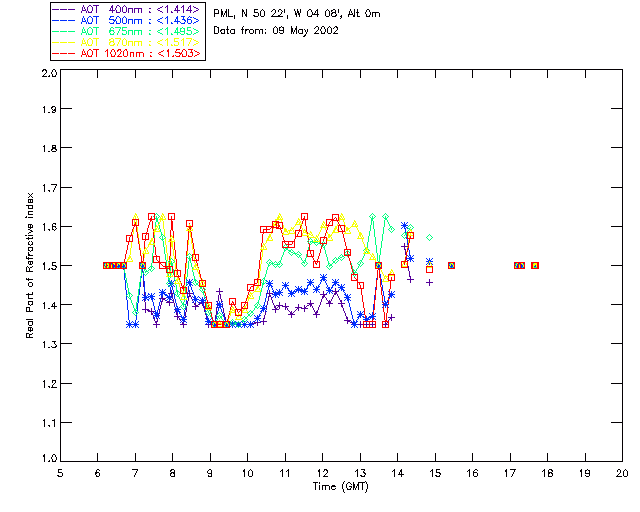
Task: Click the AOT 870nm legend entry
Action: pos(126,42)
